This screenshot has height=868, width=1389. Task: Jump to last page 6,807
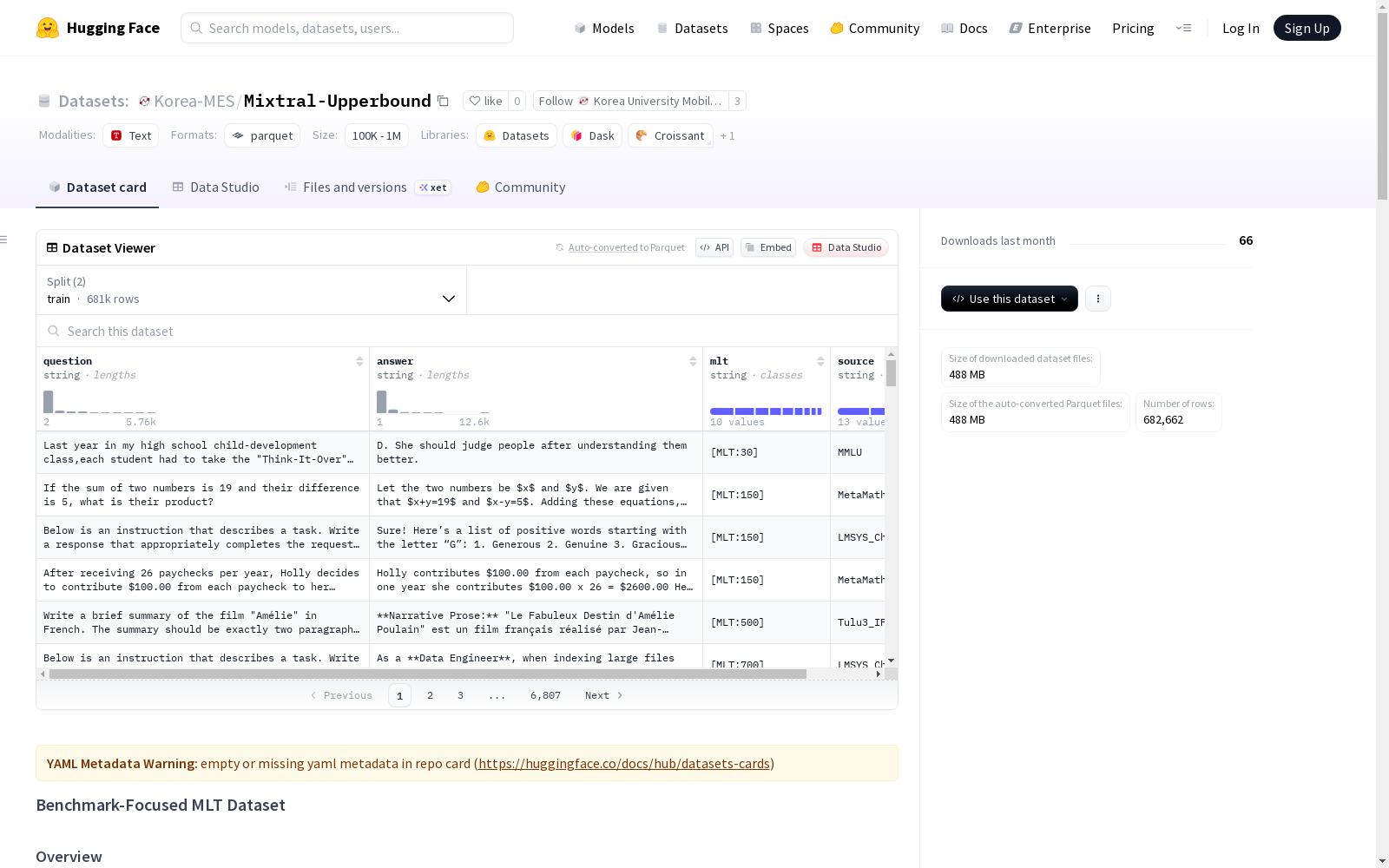[x=545, y=695]
